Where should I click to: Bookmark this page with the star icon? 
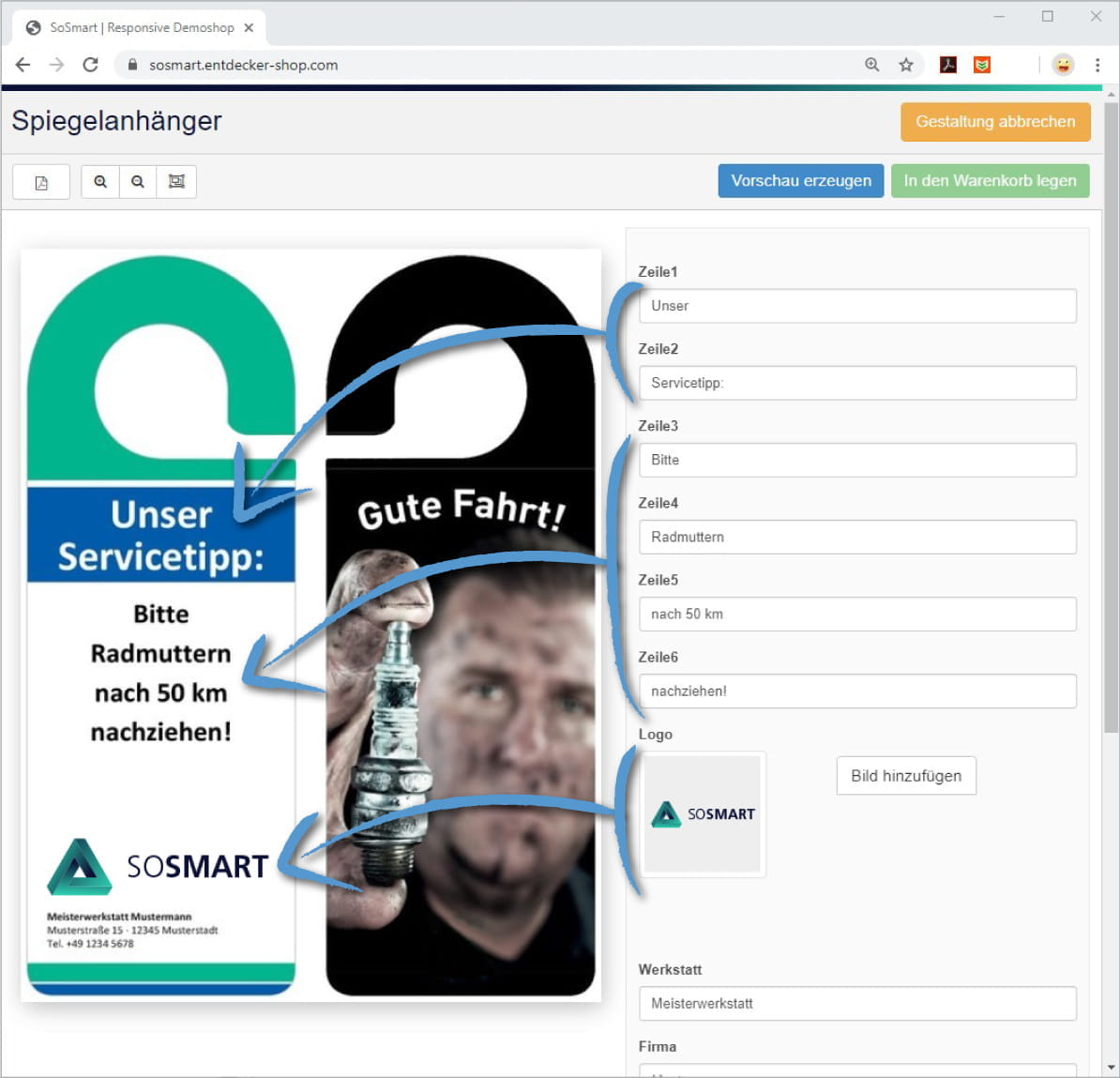pyautogui.click(x=905, y=65)
